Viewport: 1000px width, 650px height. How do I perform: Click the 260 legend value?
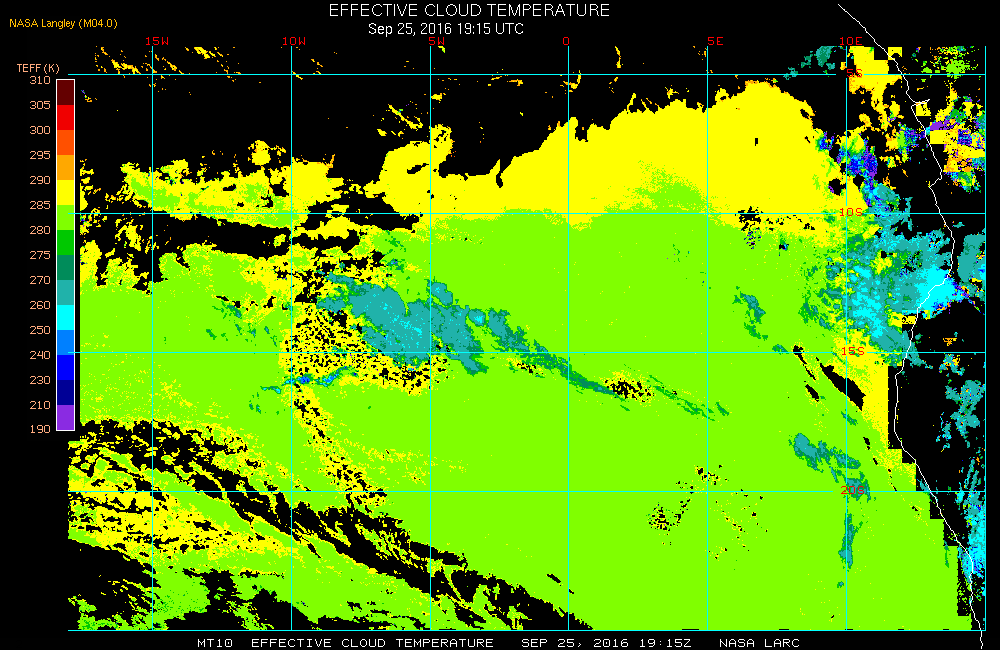tap(40, 305)
